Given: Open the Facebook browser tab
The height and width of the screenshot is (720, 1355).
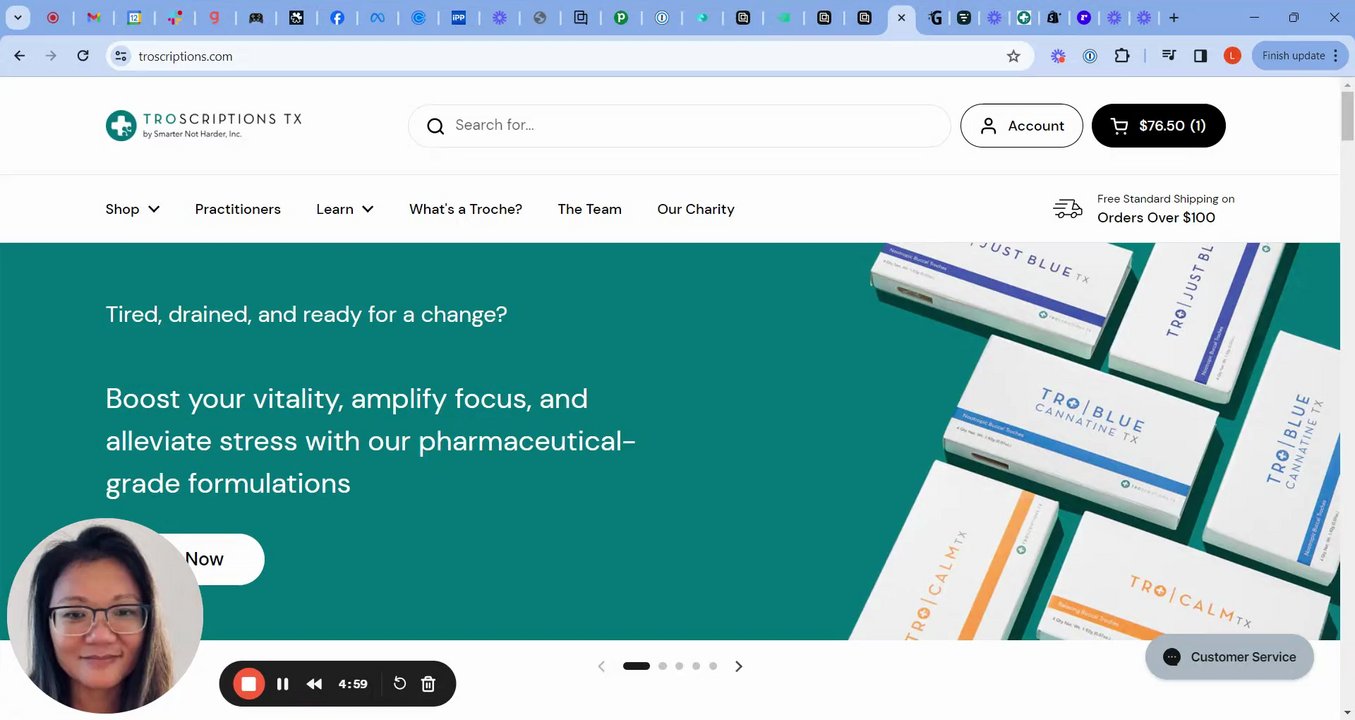Looking at the screenshot, I should click(337, 18).
